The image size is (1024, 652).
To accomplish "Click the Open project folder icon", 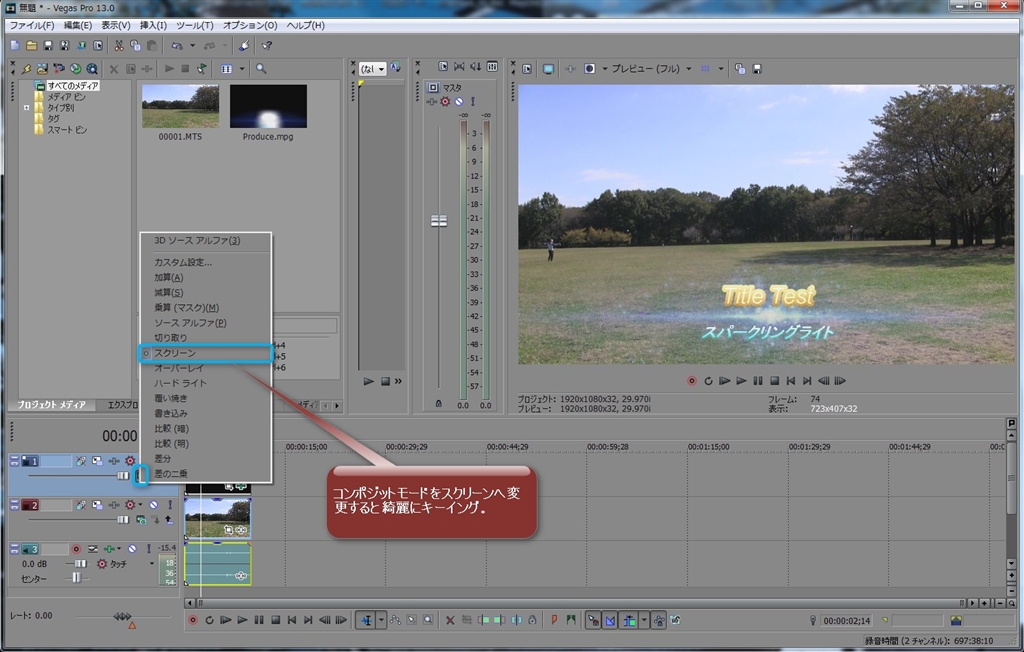I will [x=31, y=46].
